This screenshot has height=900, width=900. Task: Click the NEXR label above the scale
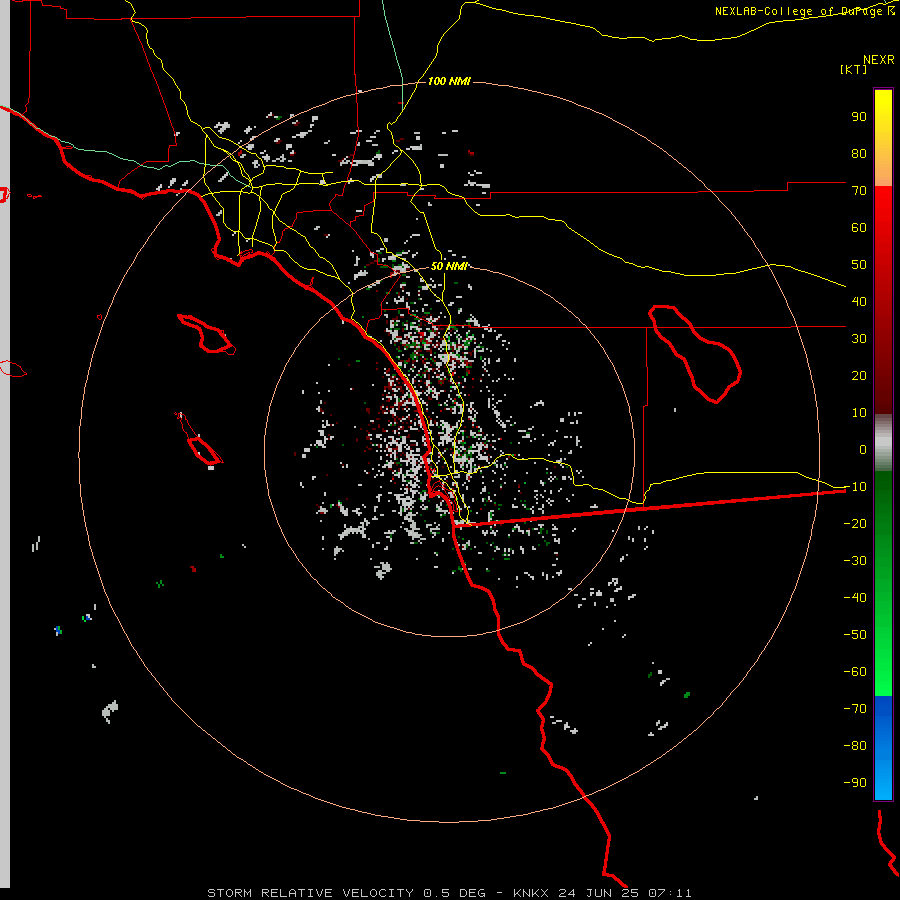pos(879,60)
